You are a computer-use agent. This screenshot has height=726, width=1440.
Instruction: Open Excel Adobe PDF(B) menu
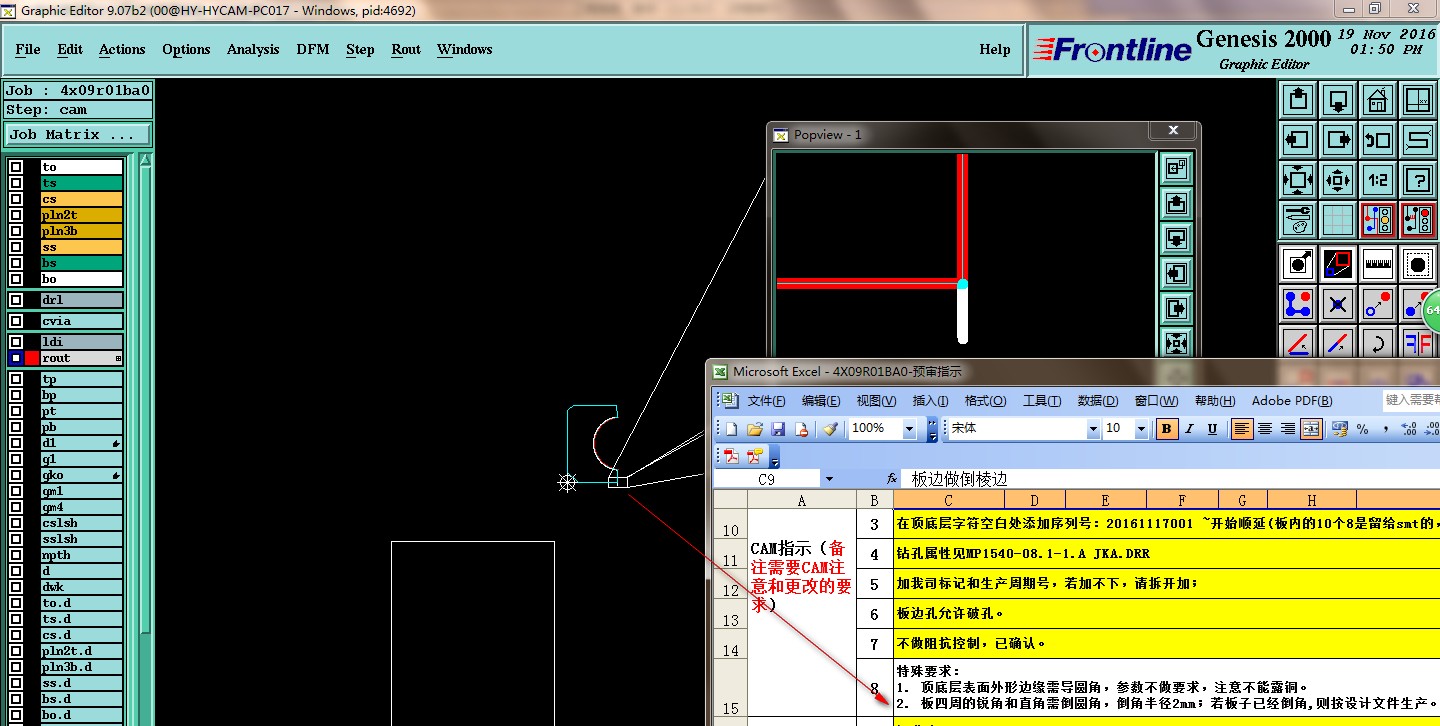click(1292, 401)
